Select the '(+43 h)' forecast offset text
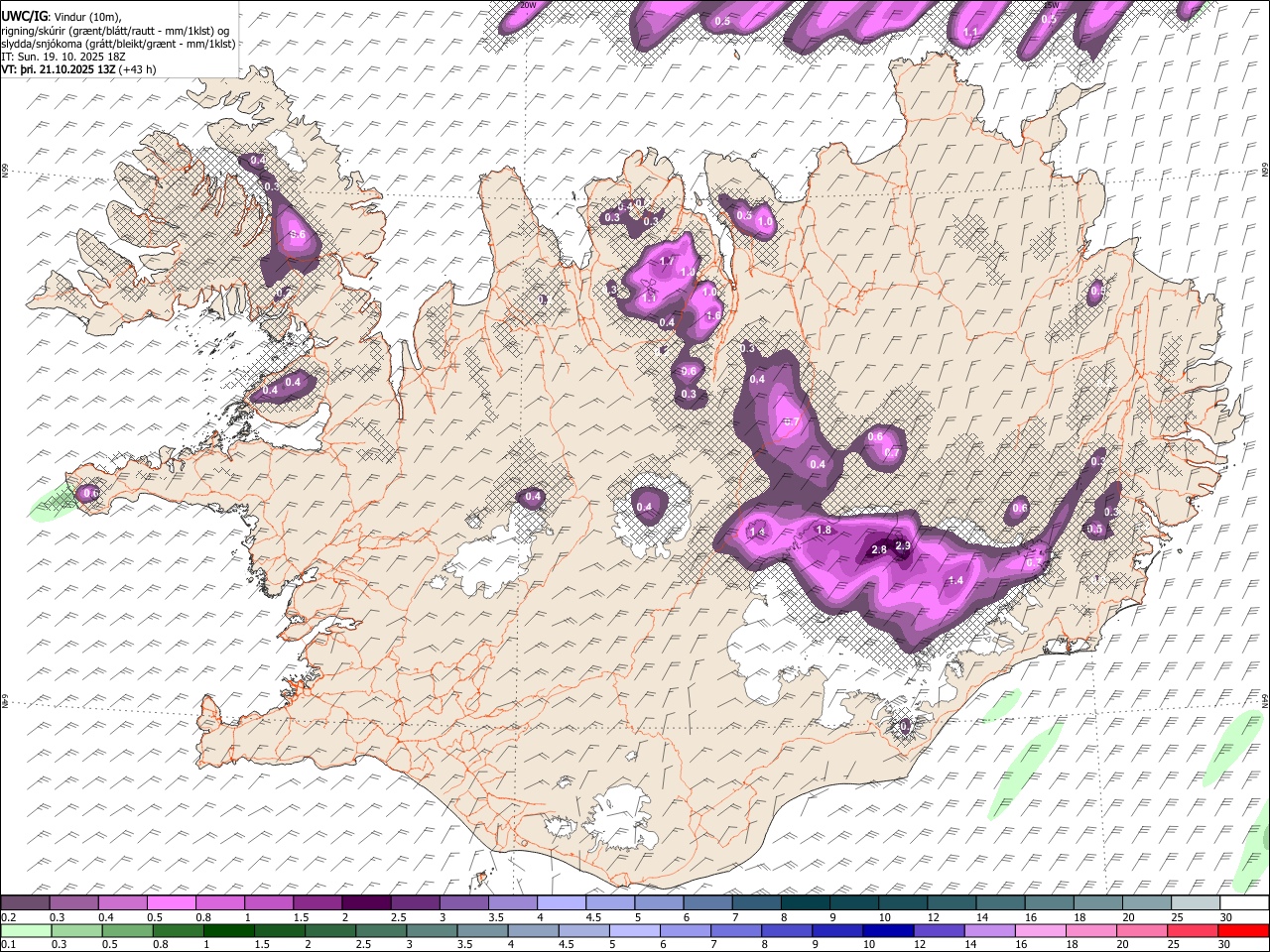The height and width of the screenshot is (952, 1270). pyautogui.click(x=137, y=69)
